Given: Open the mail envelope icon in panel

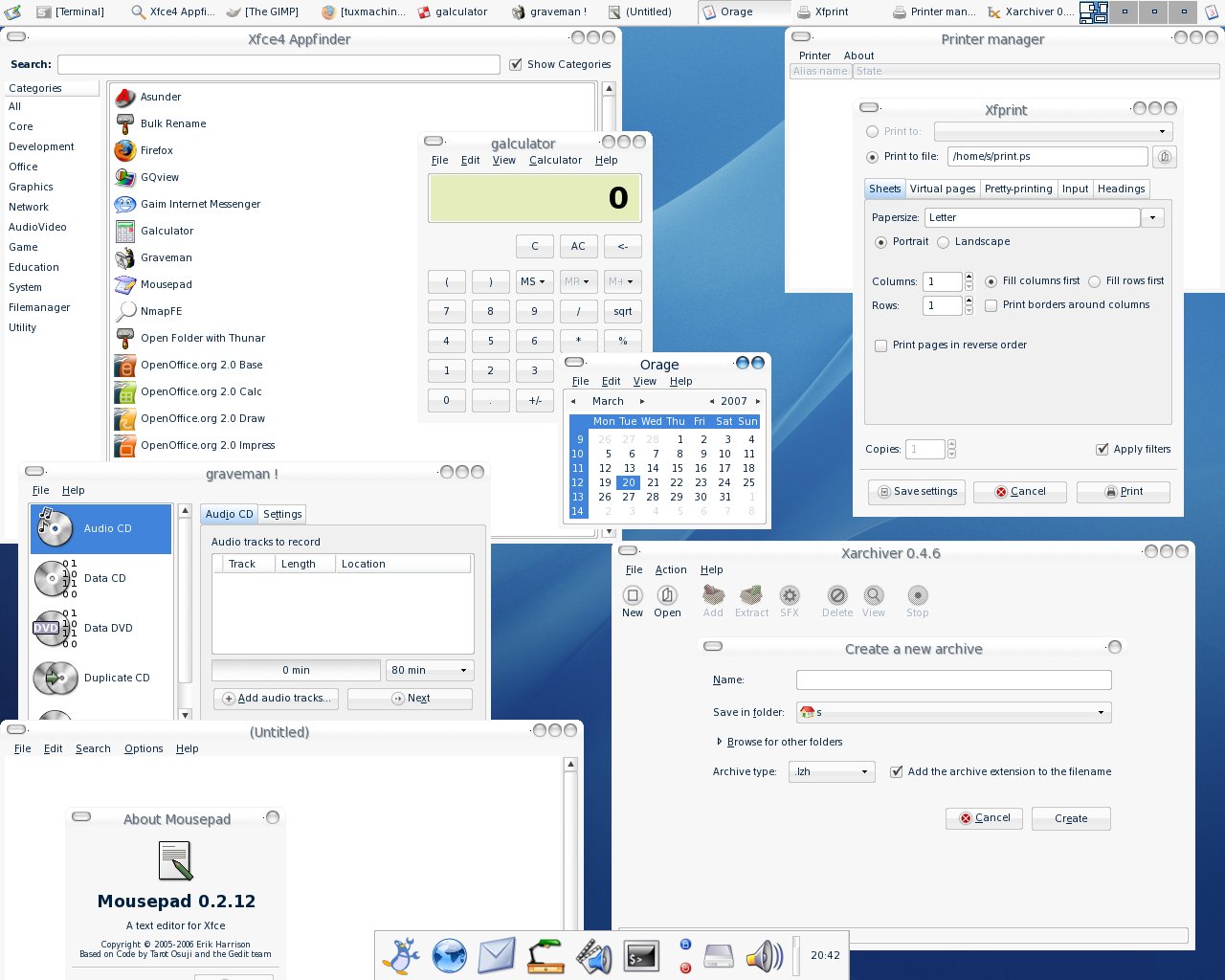Looking at the screenshot, I should pos(497,955).
